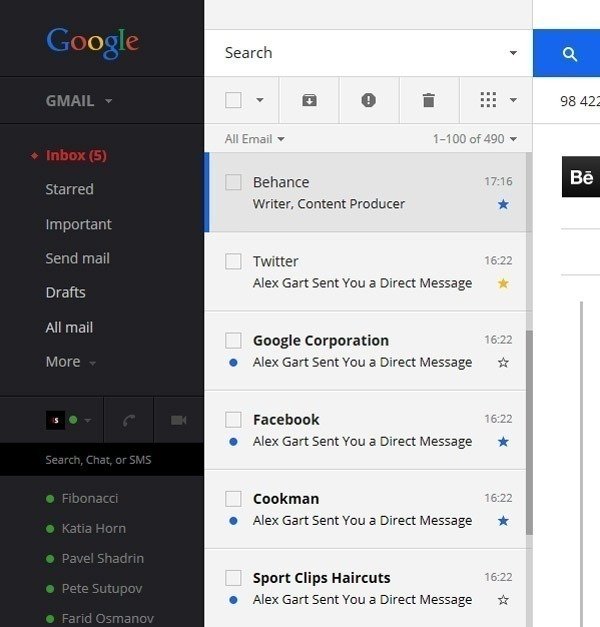This screenshot has height=627, width=600.
Task: Open the All Email filter dropdown
Action: [x=254, y=139]
